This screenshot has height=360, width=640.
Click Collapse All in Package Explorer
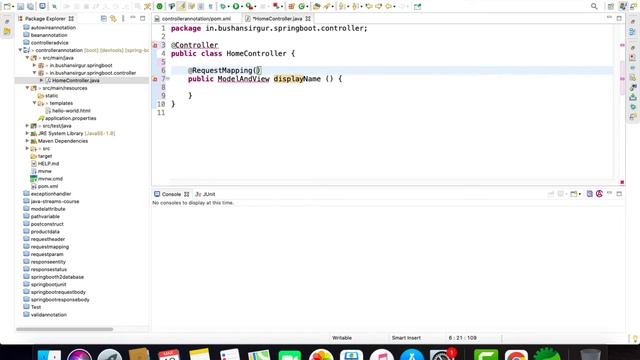click(104, 18)
